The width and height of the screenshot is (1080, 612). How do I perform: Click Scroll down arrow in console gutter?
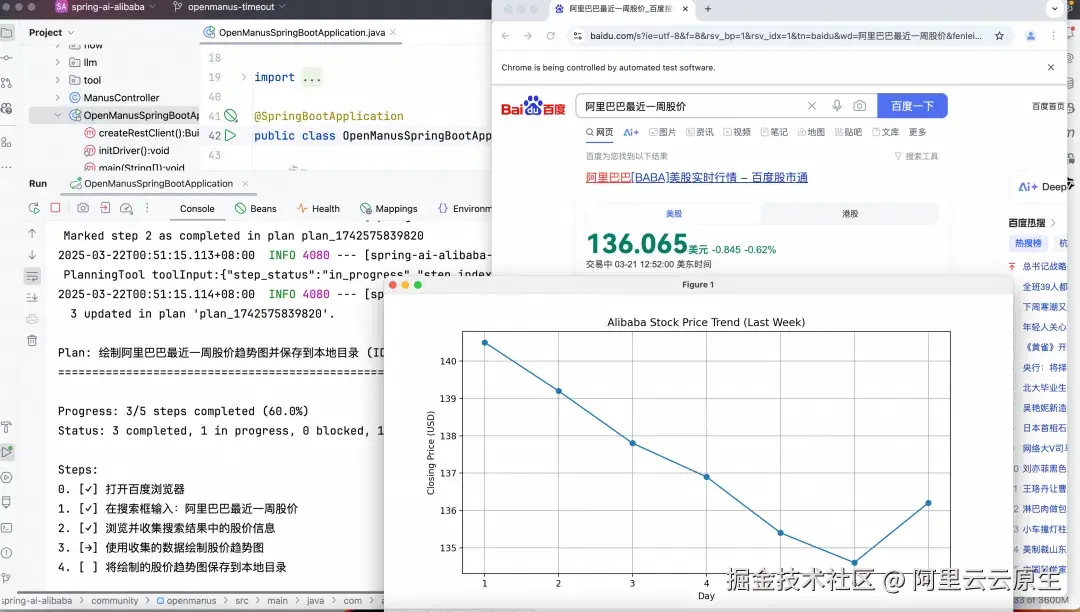pyautogui.click(x=32, y=255)
